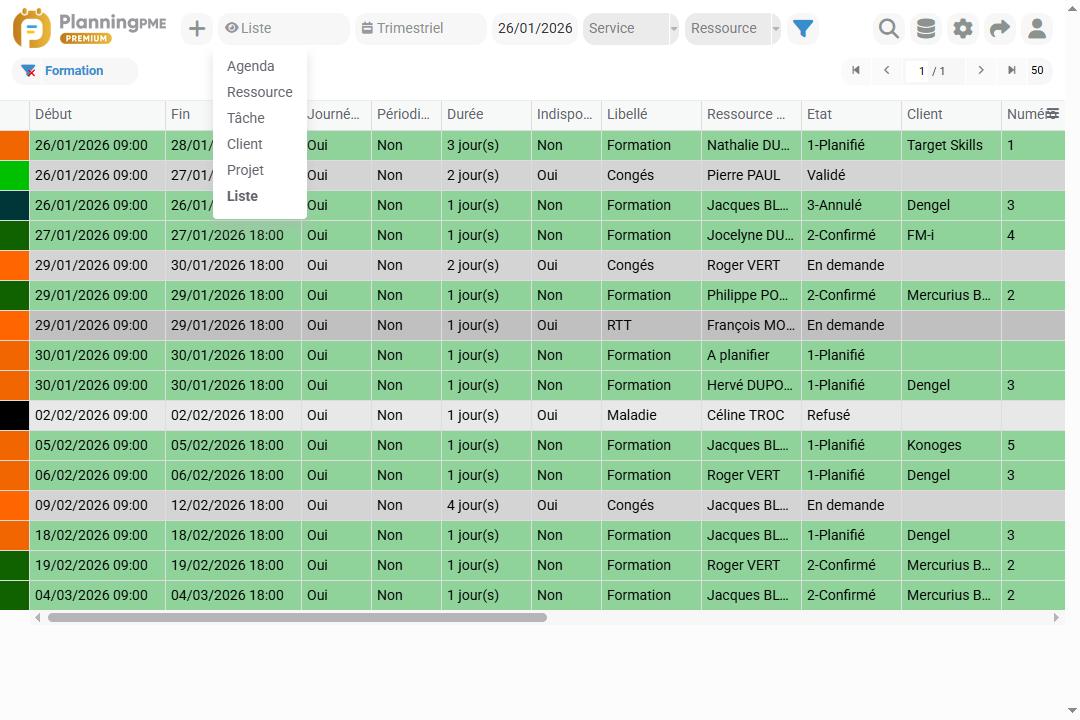Click the 1 / 1 page indicator
The image size is (1080, 720).
[x=932, y=71]
